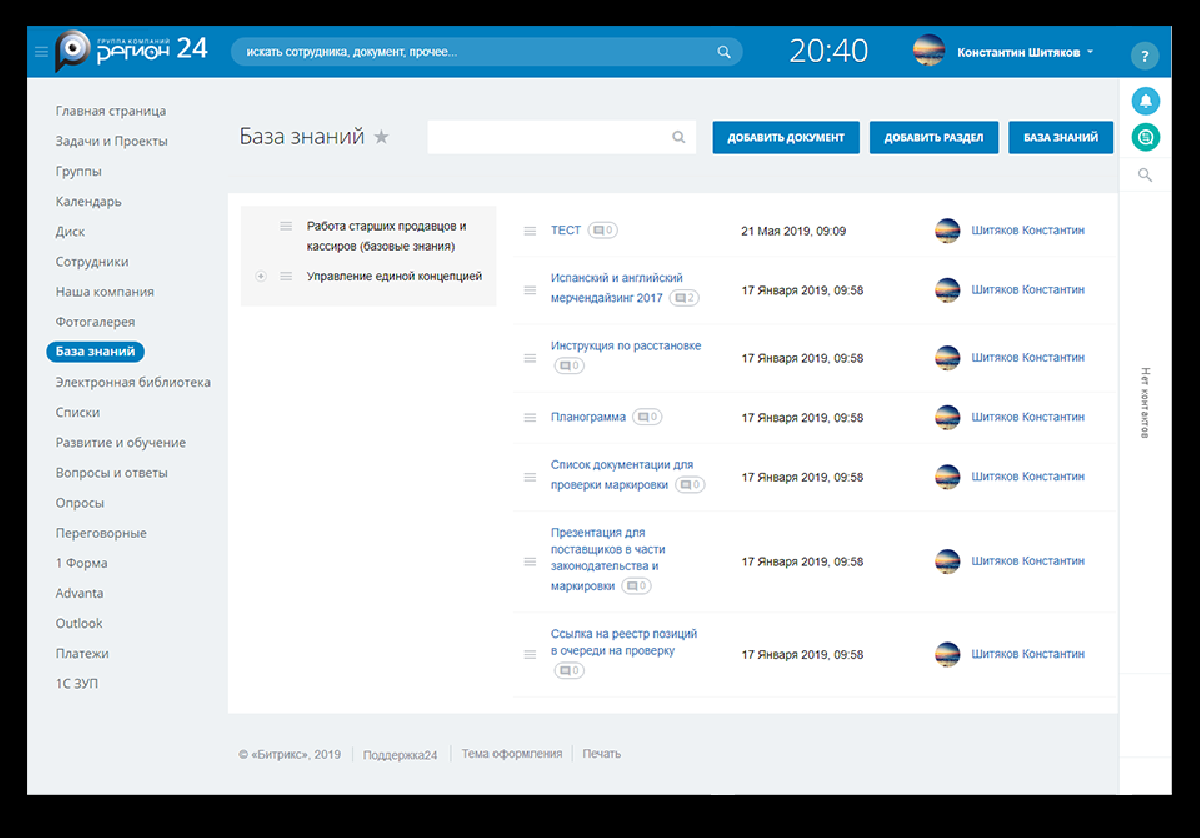
Task: Open the Планограмма document link
Action: coord(588,417)
